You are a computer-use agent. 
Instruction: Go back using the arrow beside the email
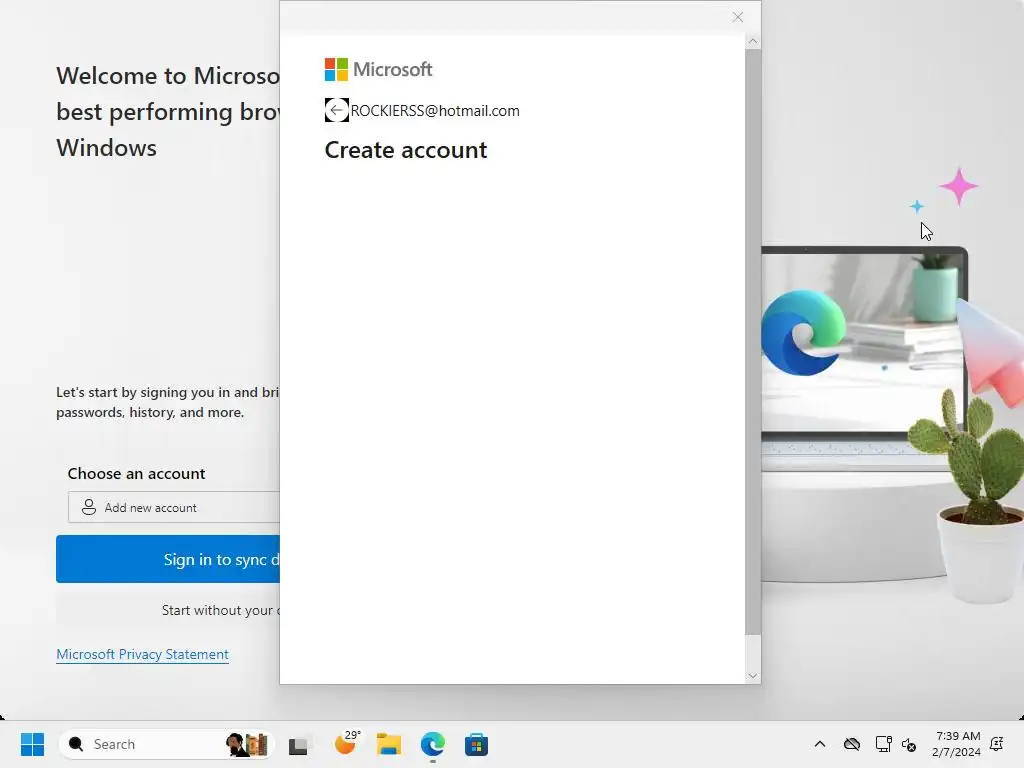(x=336, y=110)
